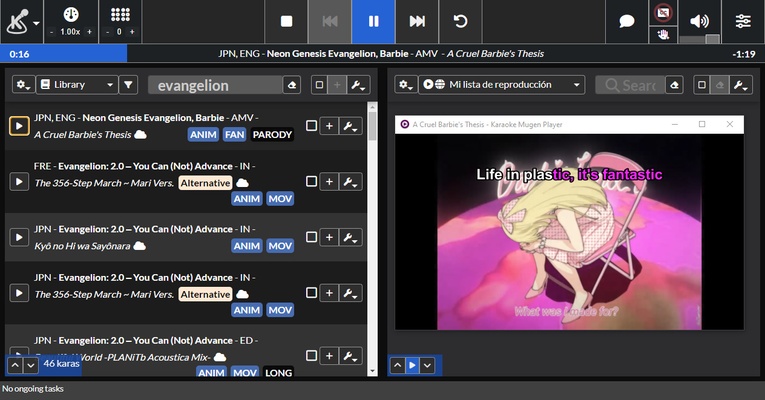This screenshot has height=400, width=765.
Task: Open the Library playlist dropdown
Action: click(x=77, y=85)
